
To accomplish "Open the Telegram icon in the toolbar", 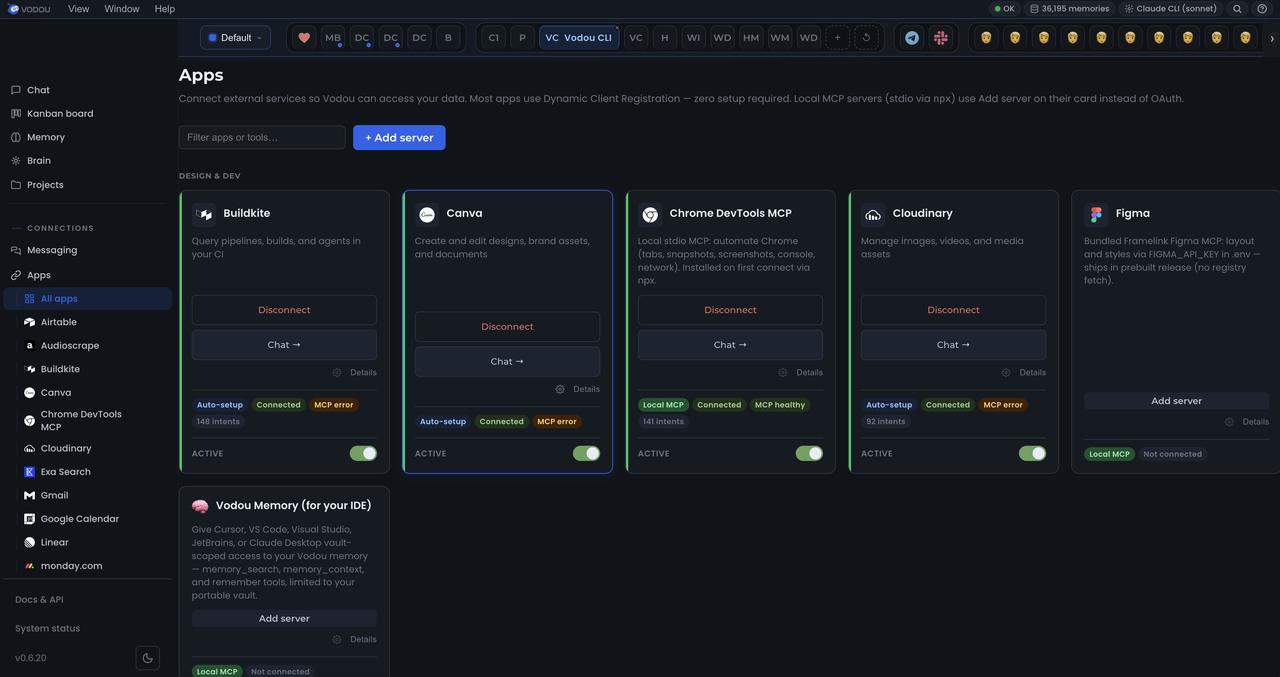I will point(912,38).
